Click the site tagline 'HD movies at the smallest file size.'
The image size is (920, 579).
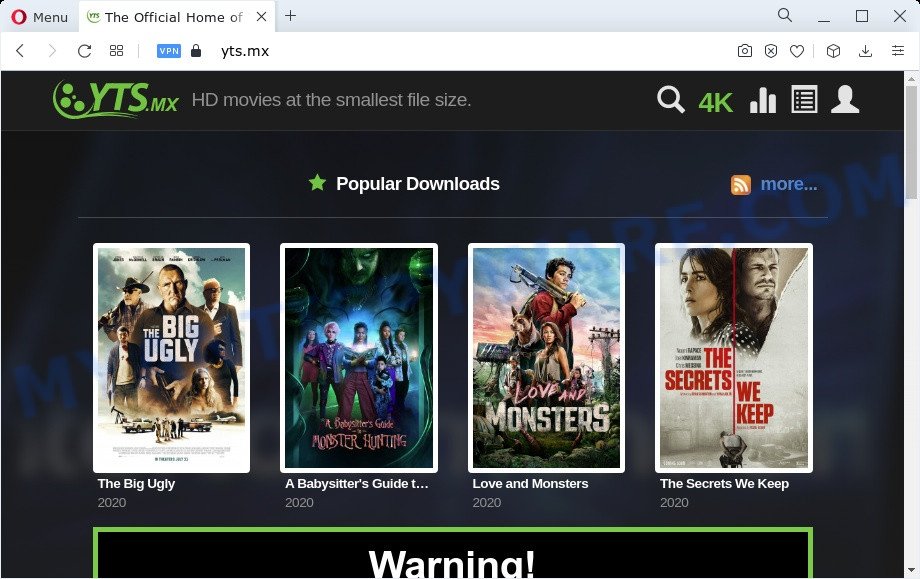pos(332,100)
